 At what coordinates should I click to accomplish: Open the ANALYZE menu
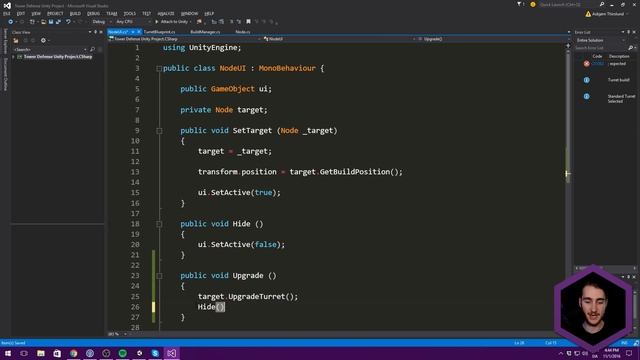click(x=165, y=13)
